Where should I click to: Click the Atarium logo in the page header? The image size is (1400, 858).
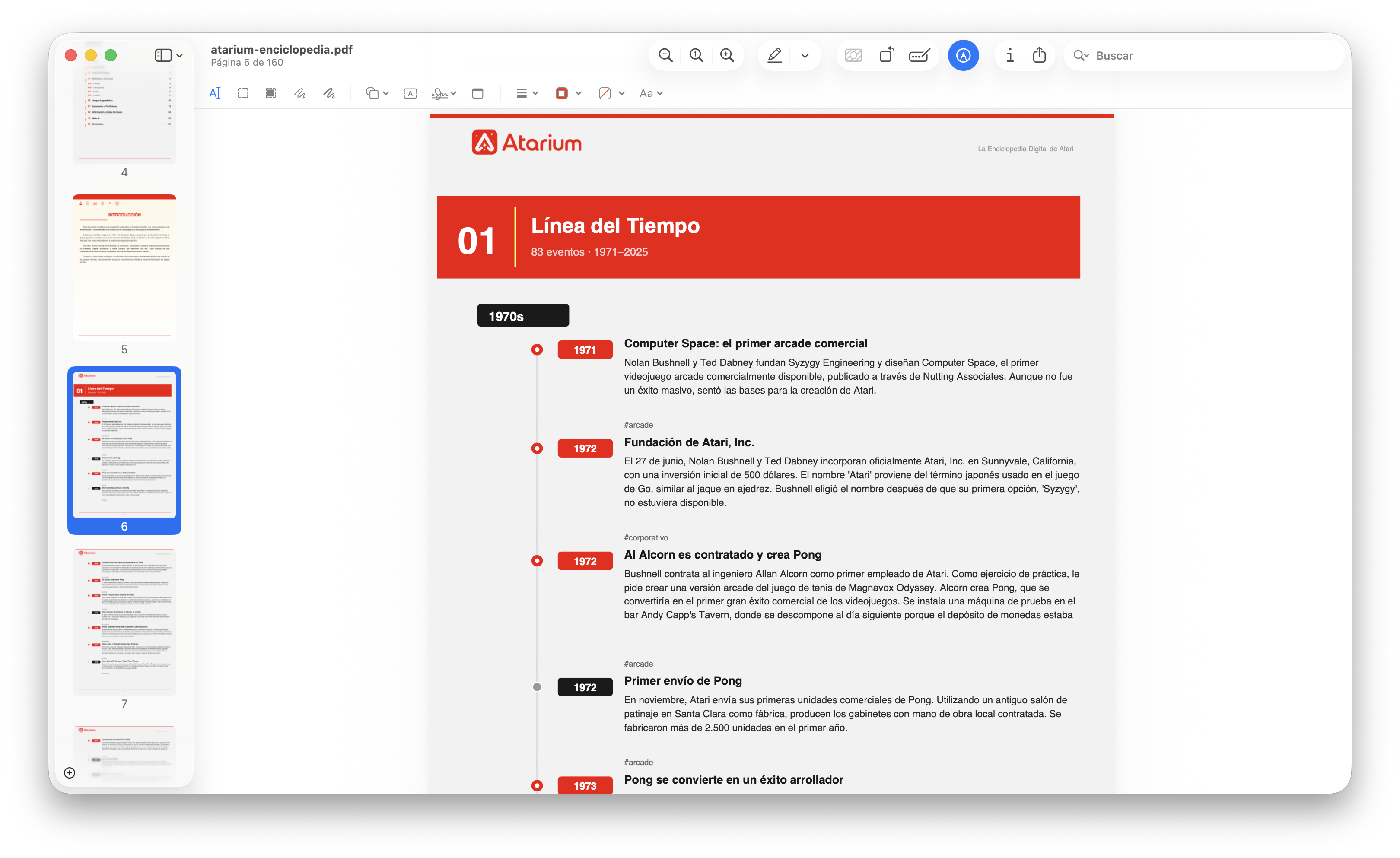tap(526, 142)
